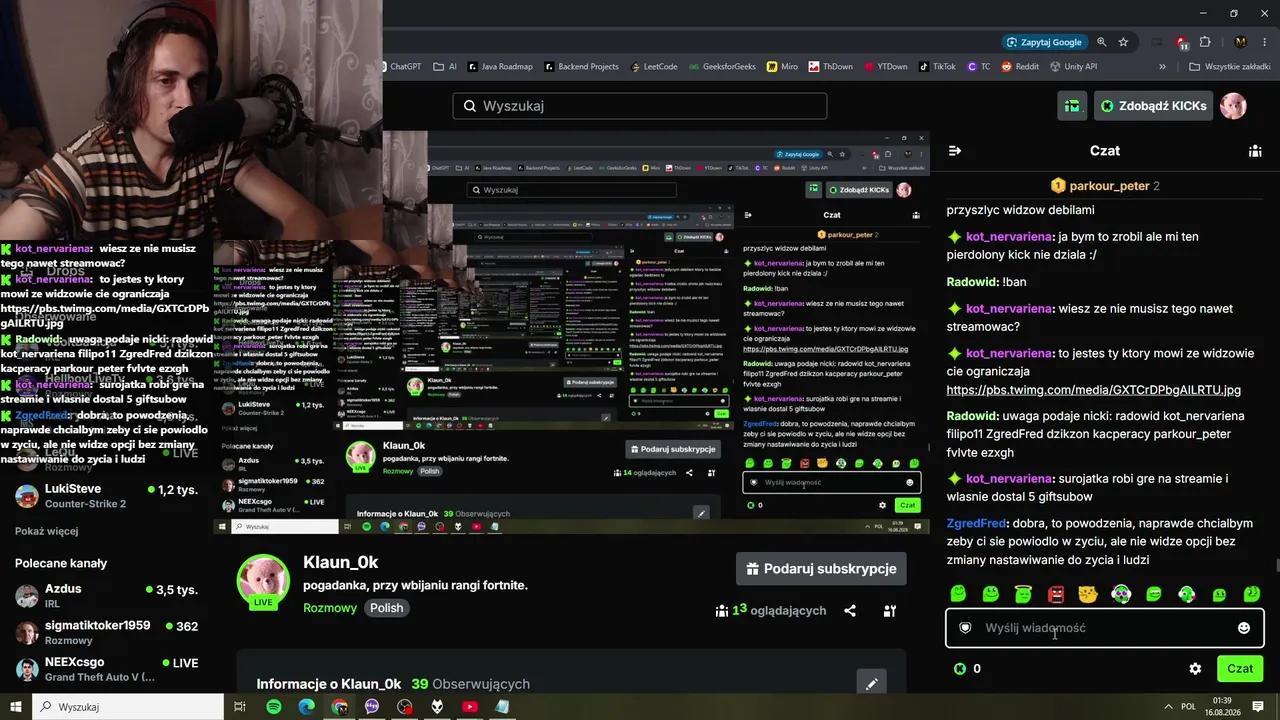Open Windows notification center
This screenshot has height=720, width=1280.
1258,707
